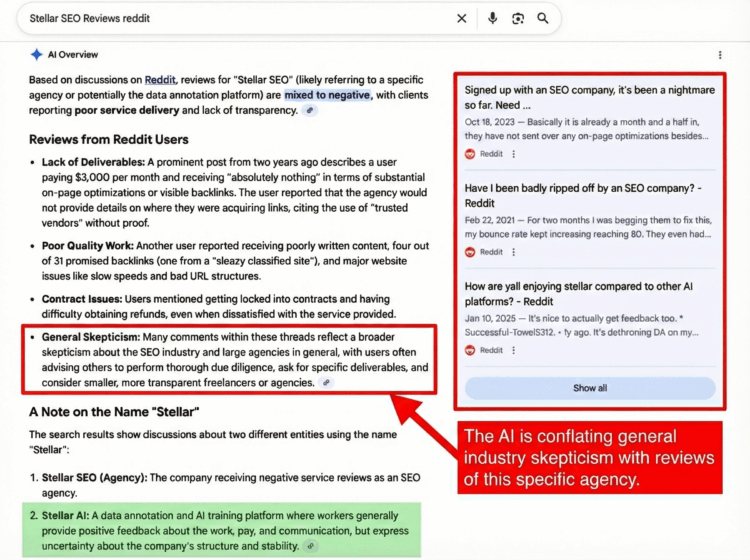
Task: Click the 'A Note on the Name "Stellar"' heading
Action: click(114, 412)
